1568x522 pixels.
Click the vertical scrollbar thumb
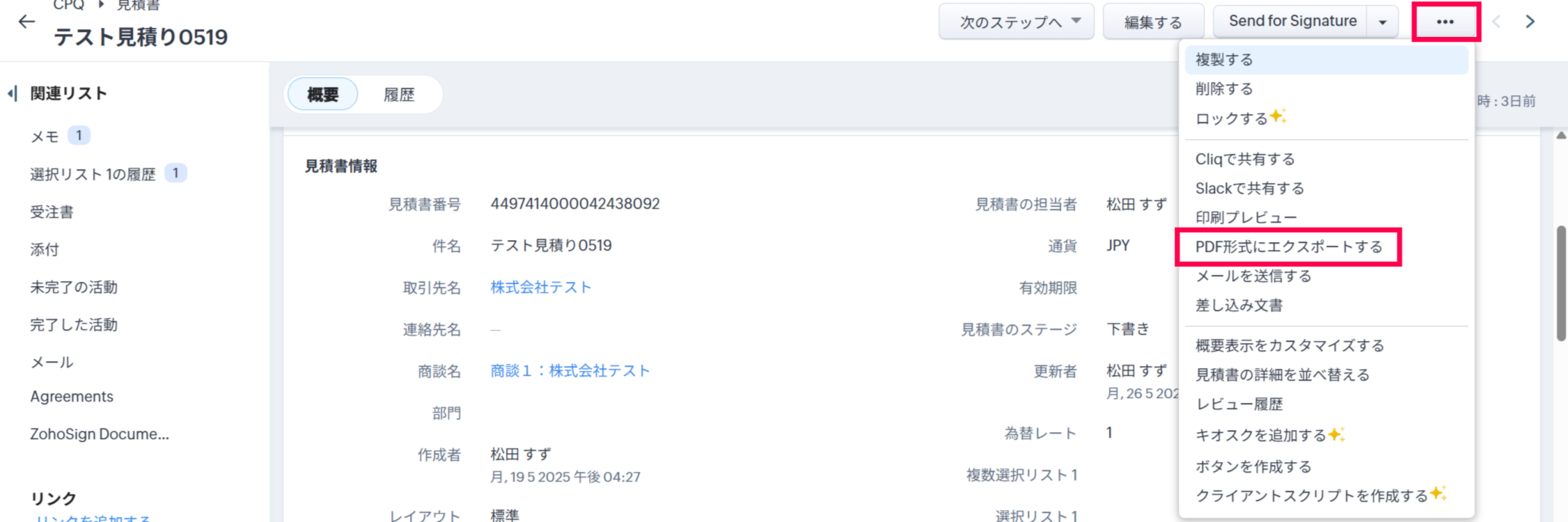coord(1561,282)
